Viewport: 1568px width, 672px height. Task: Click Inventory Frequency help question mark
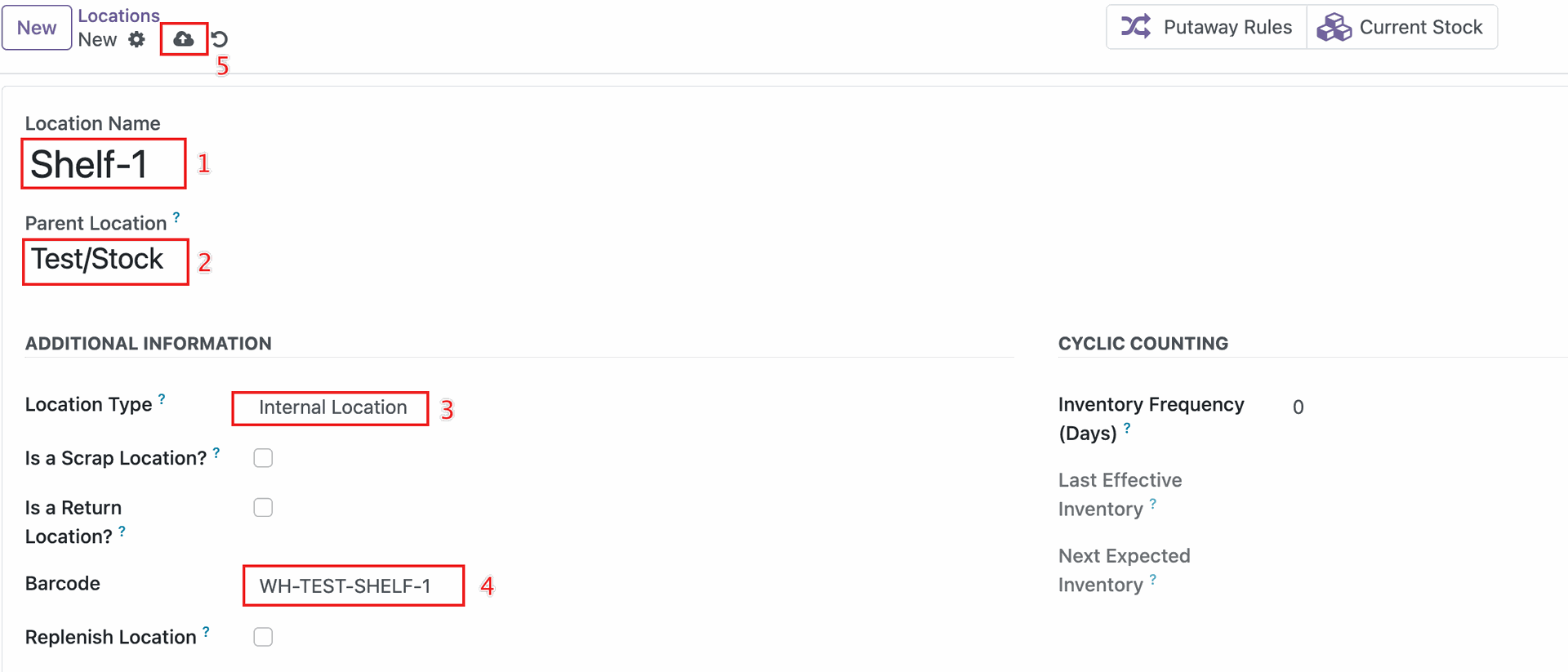pyautogui.click(x=1127, y=428)
